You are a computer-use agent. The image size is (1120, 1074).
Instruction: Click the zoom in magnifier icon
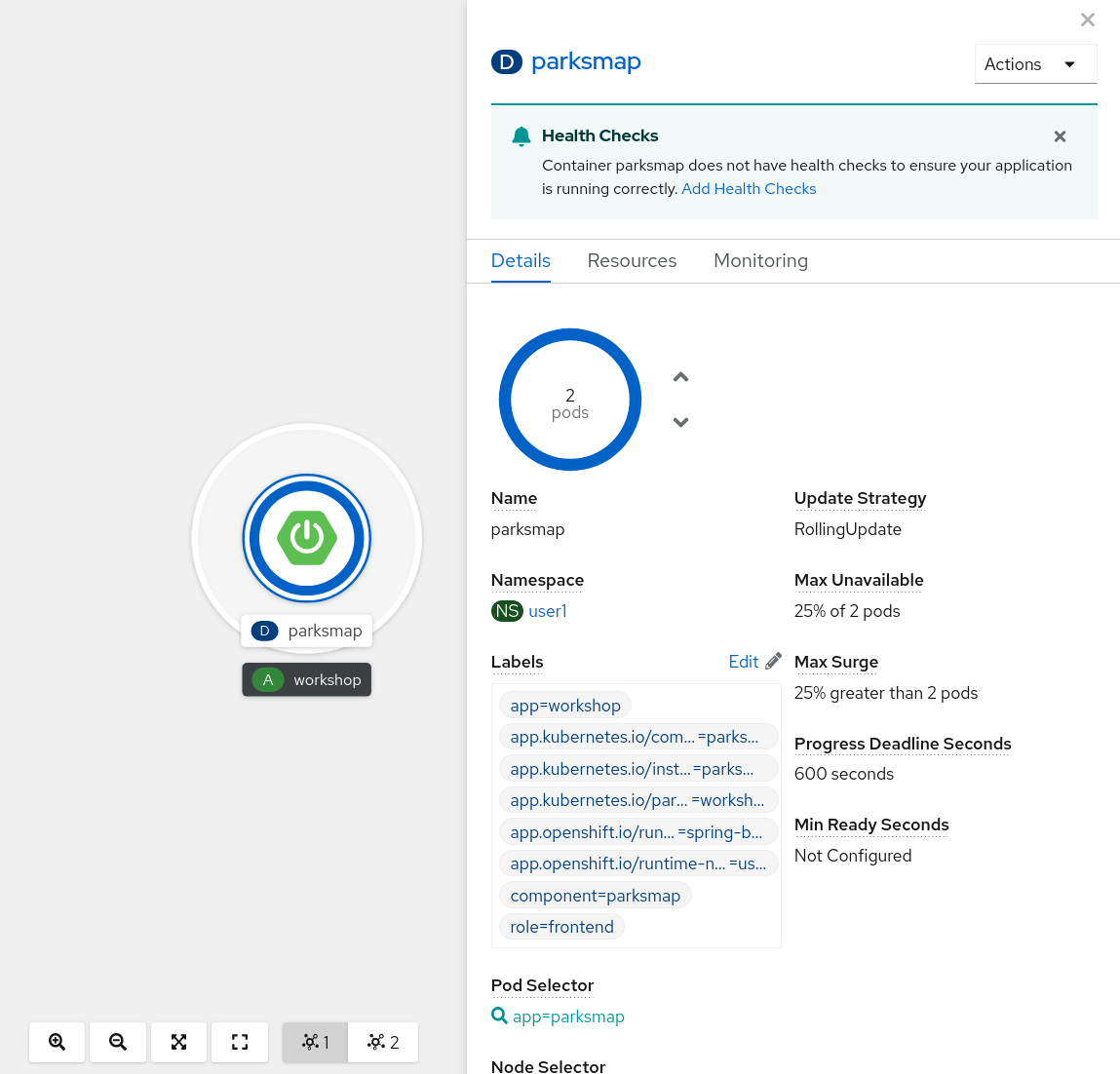[x=58, y=1042]
